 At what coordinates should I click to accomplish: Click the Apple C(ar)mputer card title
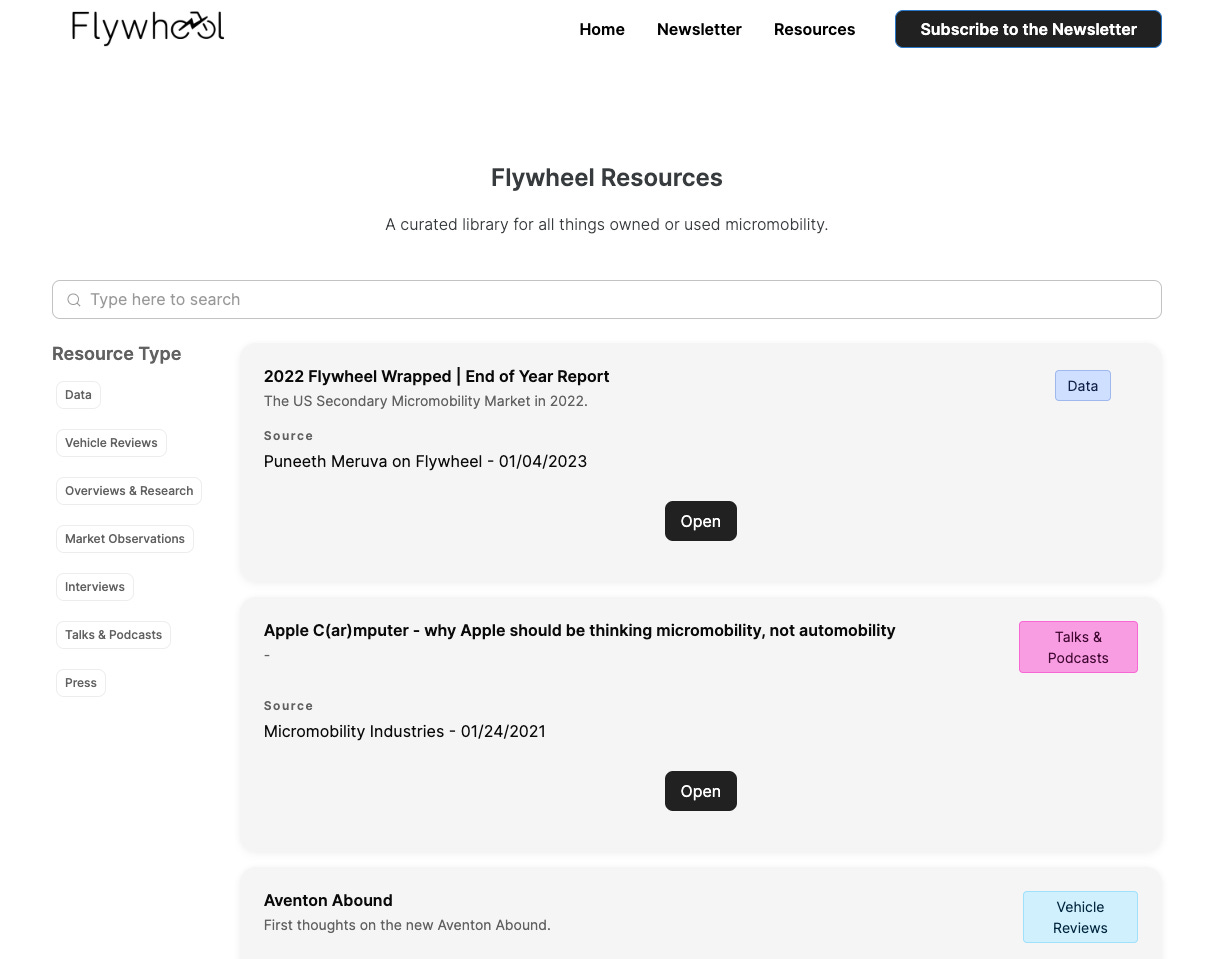[x=580, y=631]
